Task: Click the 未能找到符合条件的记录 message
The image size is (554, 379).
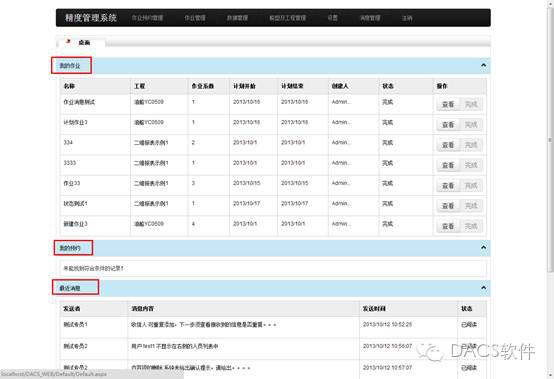Action: 93,268
